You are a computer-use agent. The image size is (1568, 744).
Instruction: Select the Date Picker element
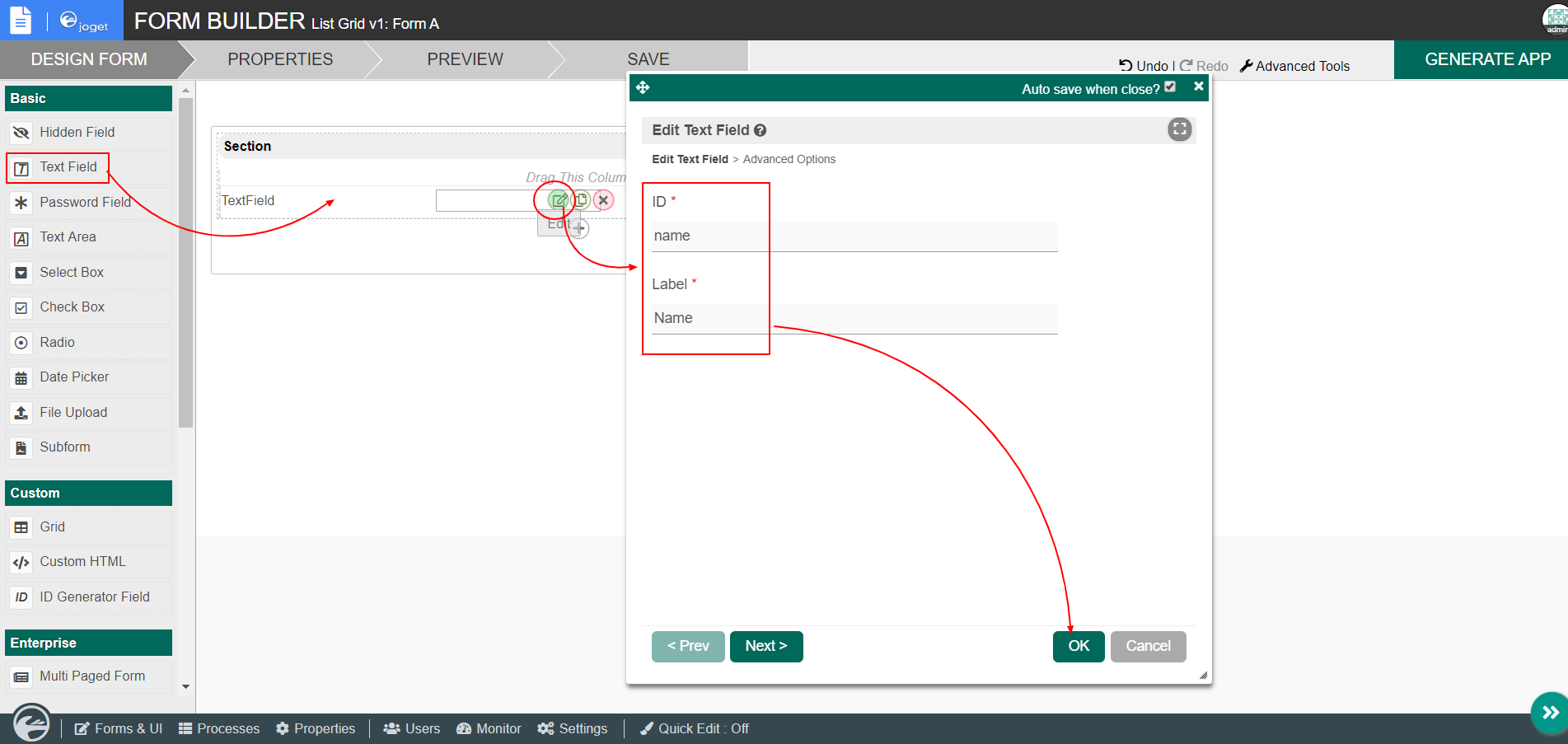click(74, 377)
